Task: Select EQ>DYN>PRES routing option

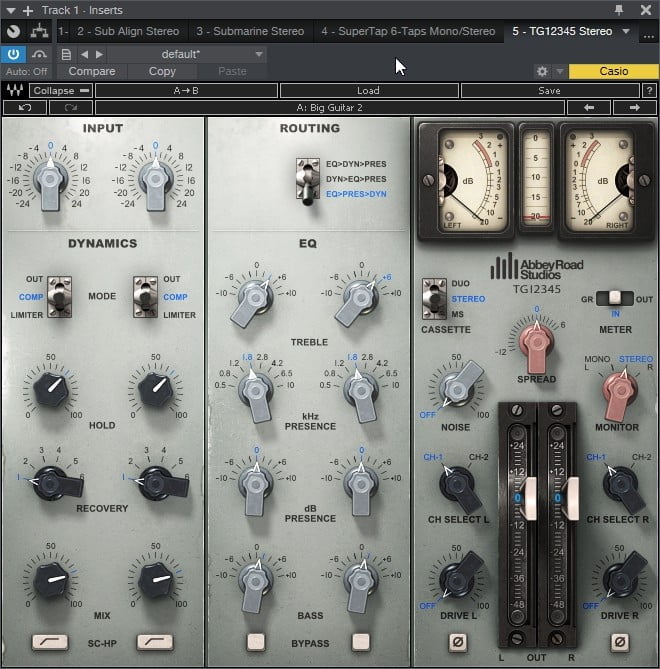Action: (356, 164)
